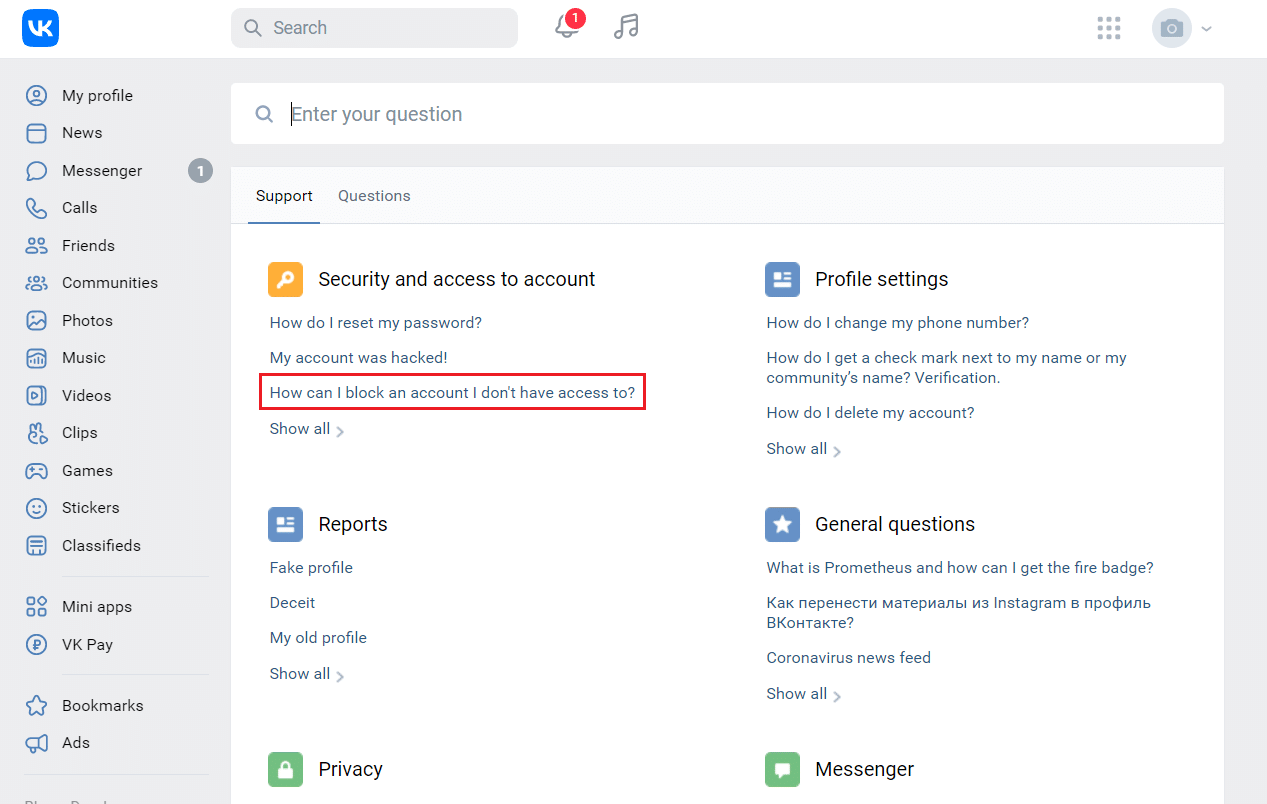Open 'How do I change my phone number?'
This screenshot has height=804, width=1267.
point(898,323)
